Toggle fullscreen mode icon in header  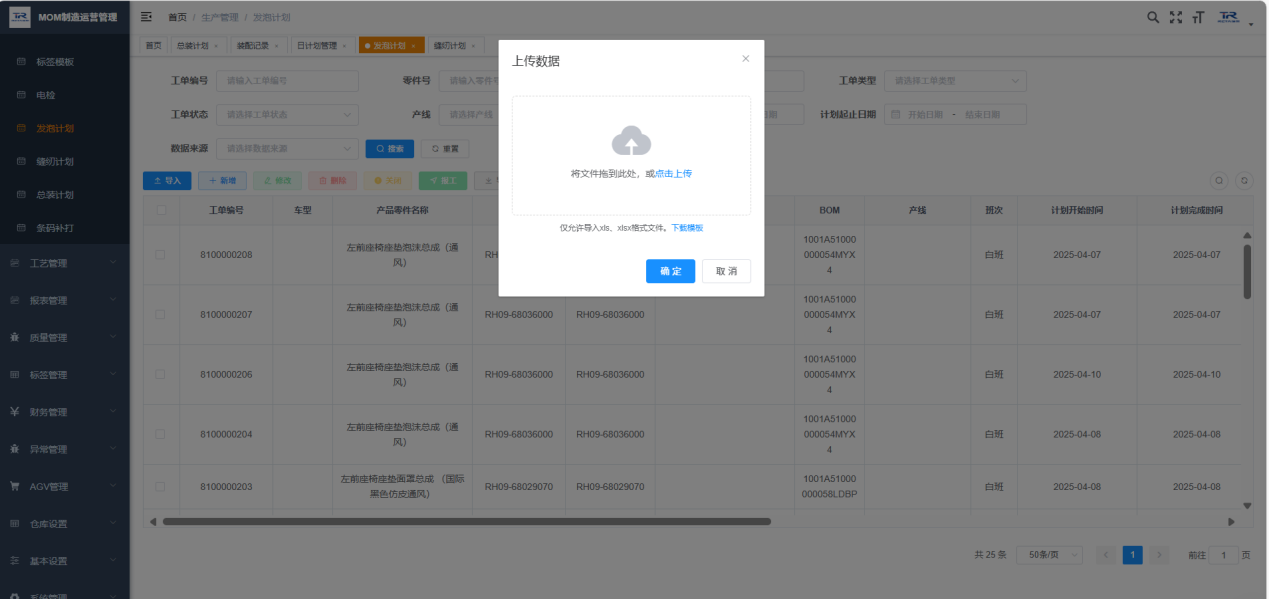pyautogui.click(x=1176, y=17)
